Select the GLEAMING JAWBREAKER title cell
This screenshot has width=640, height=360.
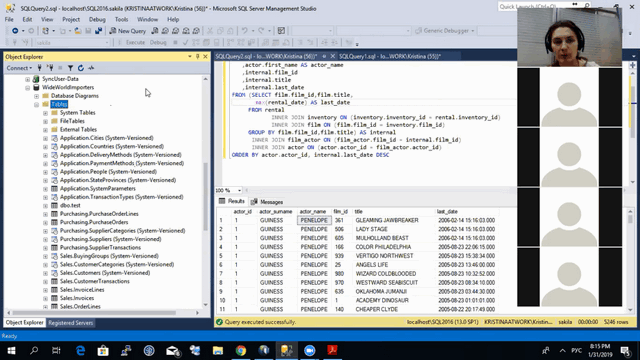pos(387,220)
